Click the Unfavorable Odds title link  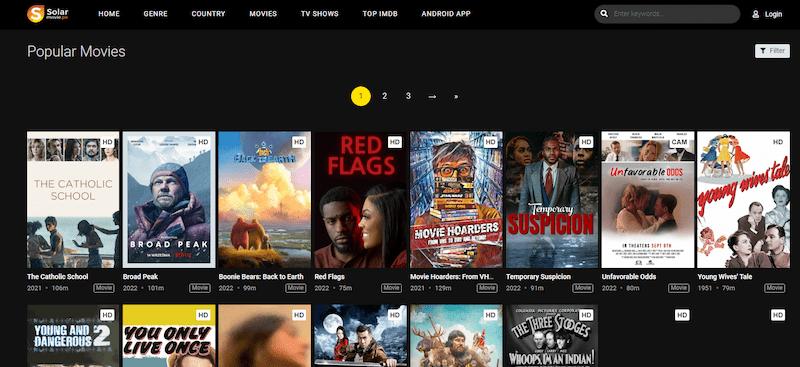pos(629,277)
